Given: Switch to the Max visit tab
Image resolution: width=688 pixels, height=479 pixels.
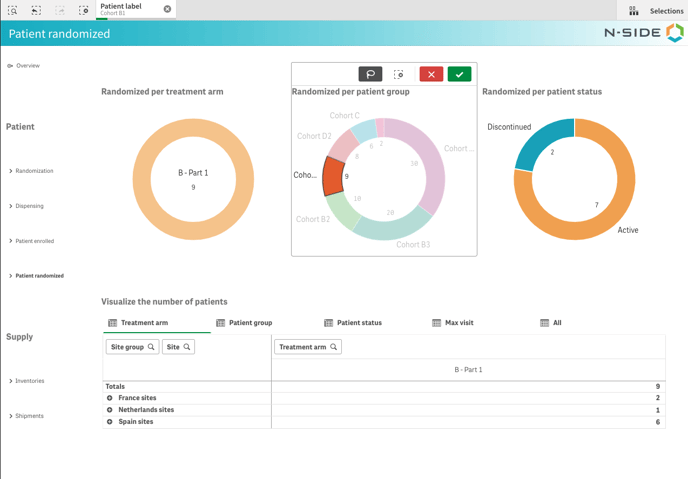Looking at the screenshot, I should tap(452, 323).
